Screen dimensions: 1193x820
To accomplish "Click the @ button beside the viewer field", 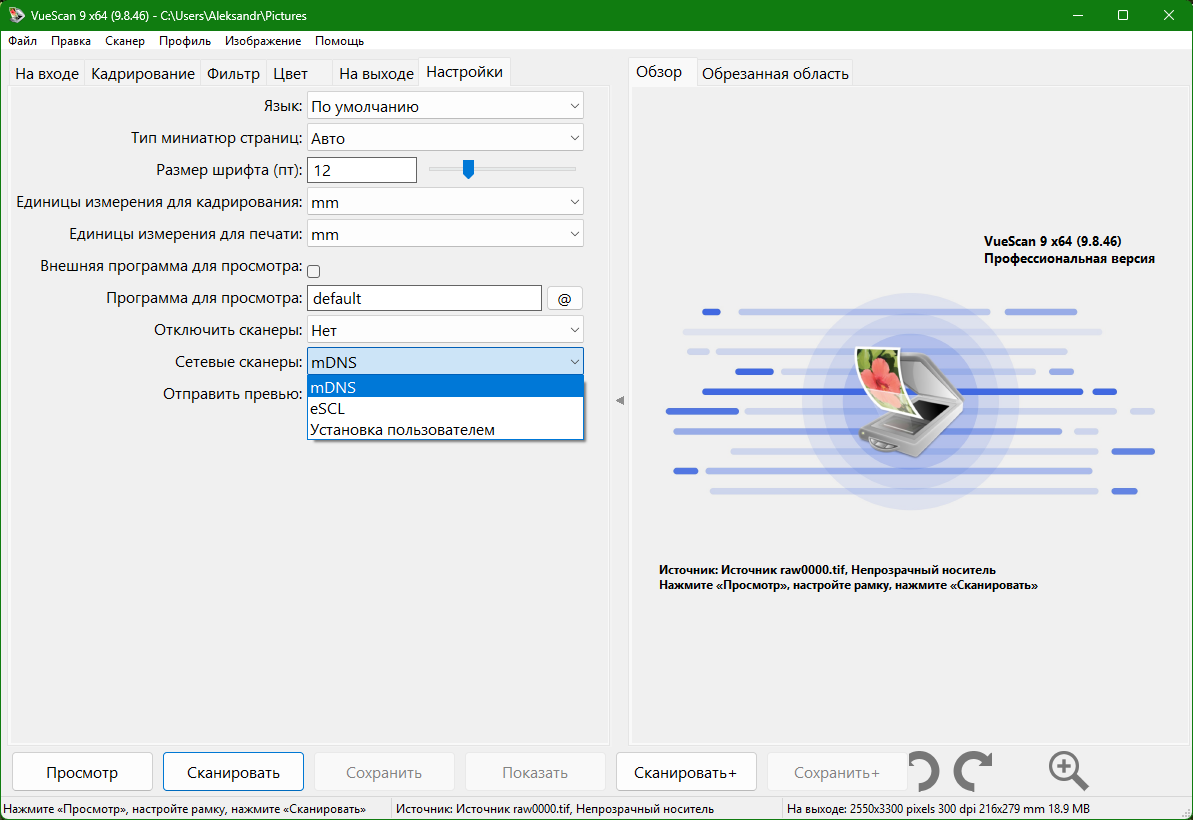I will [565, 299].
